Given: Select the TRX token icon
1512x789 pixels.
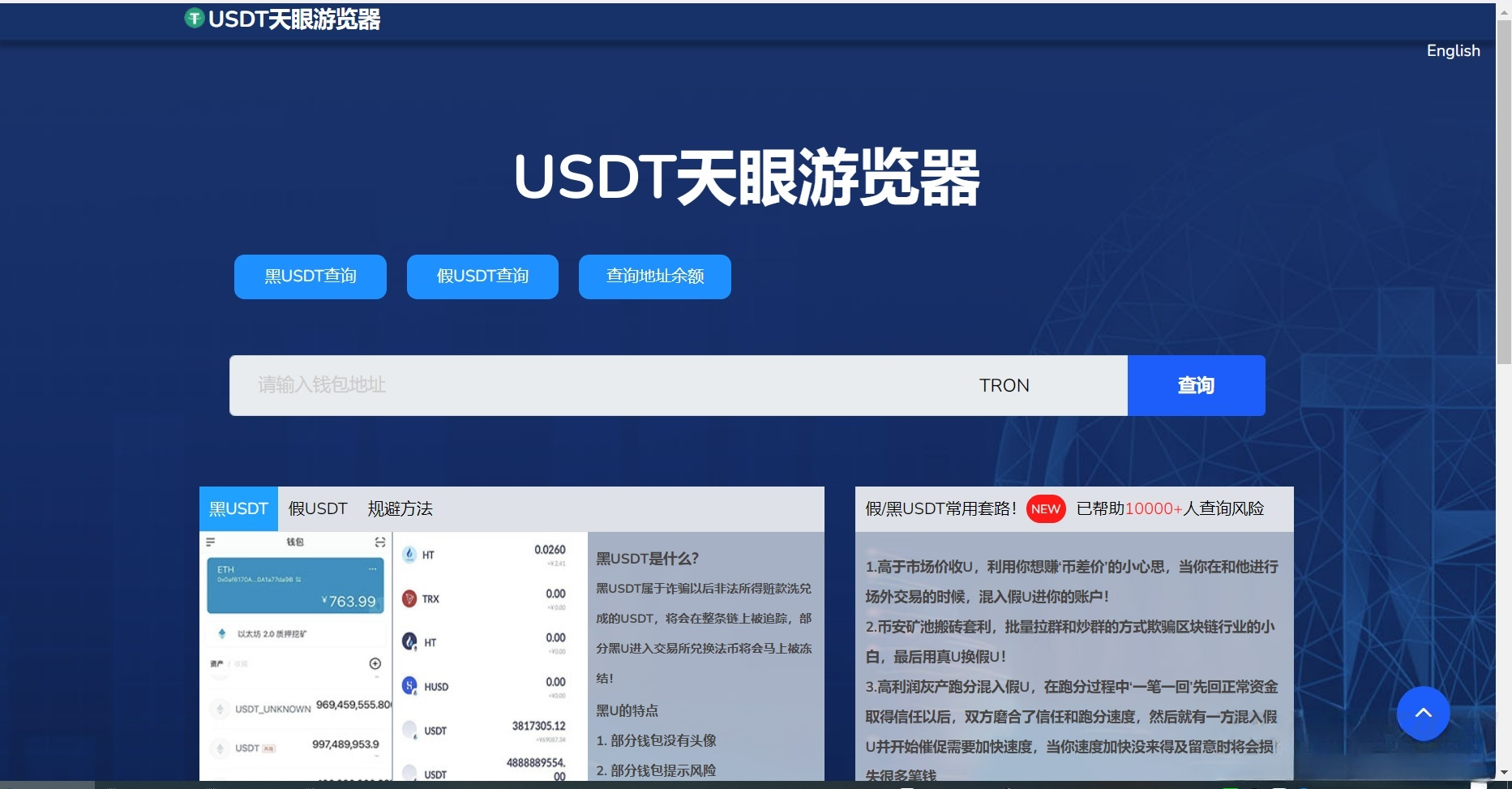Looking at the screenshot, I should click(x=409, y=599).
